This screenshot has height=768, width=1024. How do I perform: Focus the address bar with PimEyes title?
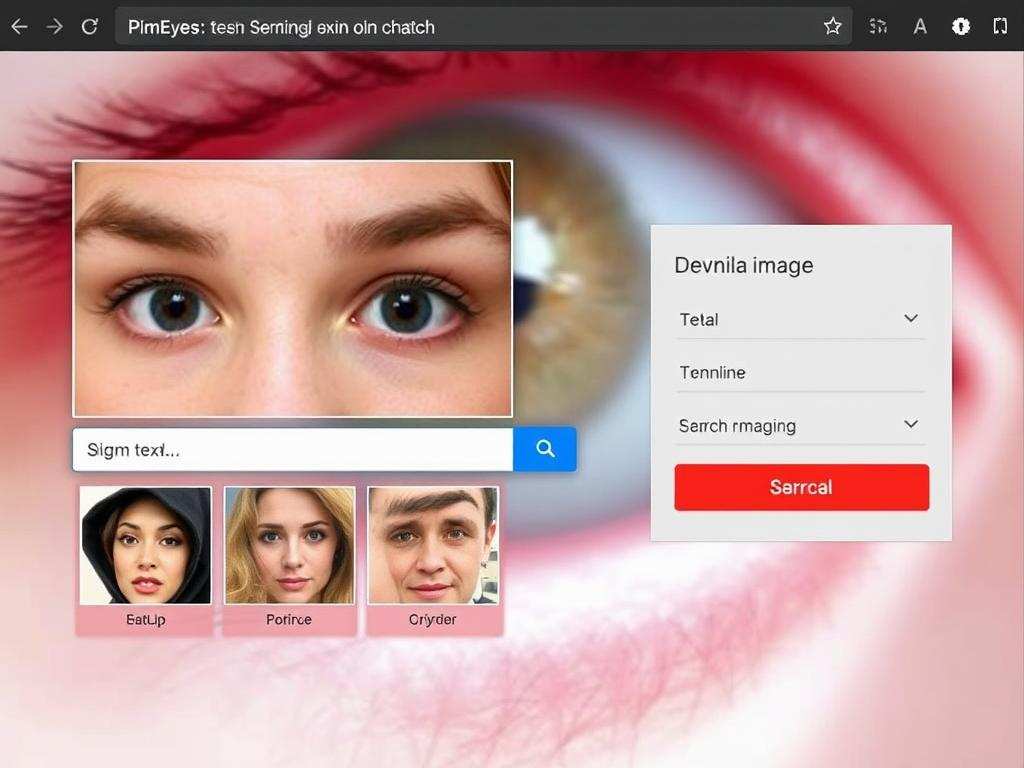click(483, 27)
